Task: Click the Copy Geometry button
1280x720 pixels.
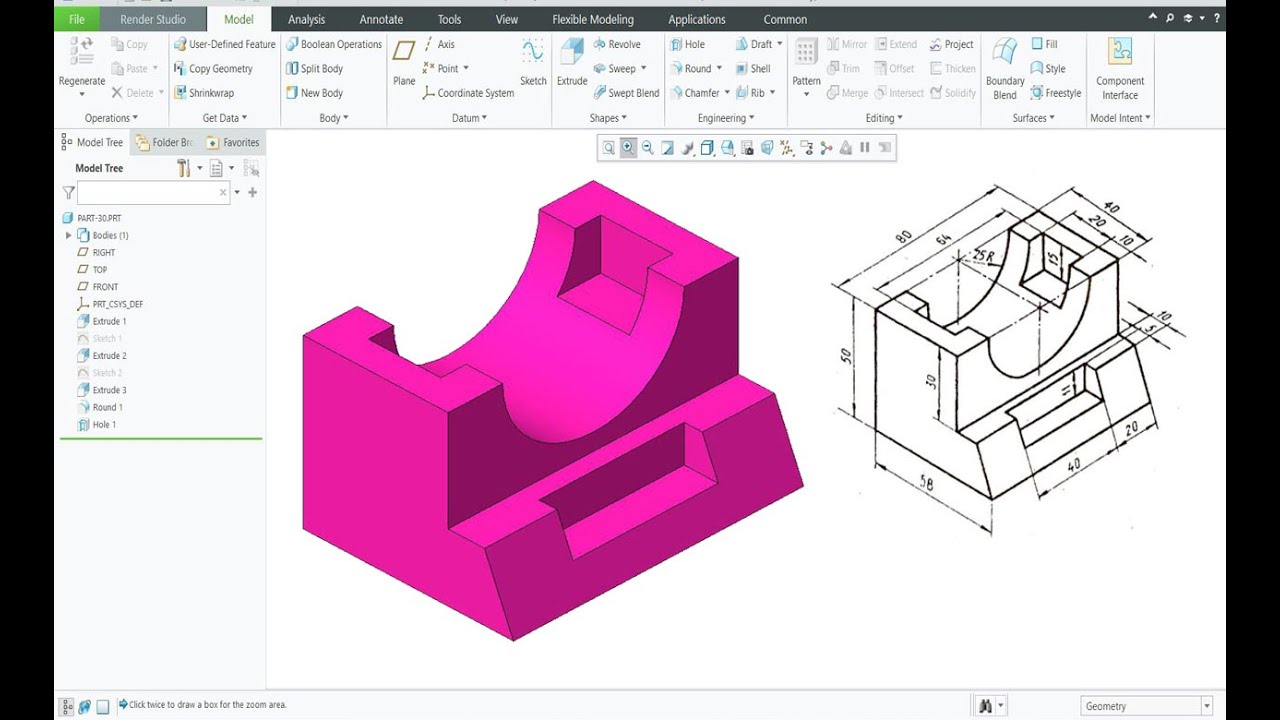Action: pos(213,69)
